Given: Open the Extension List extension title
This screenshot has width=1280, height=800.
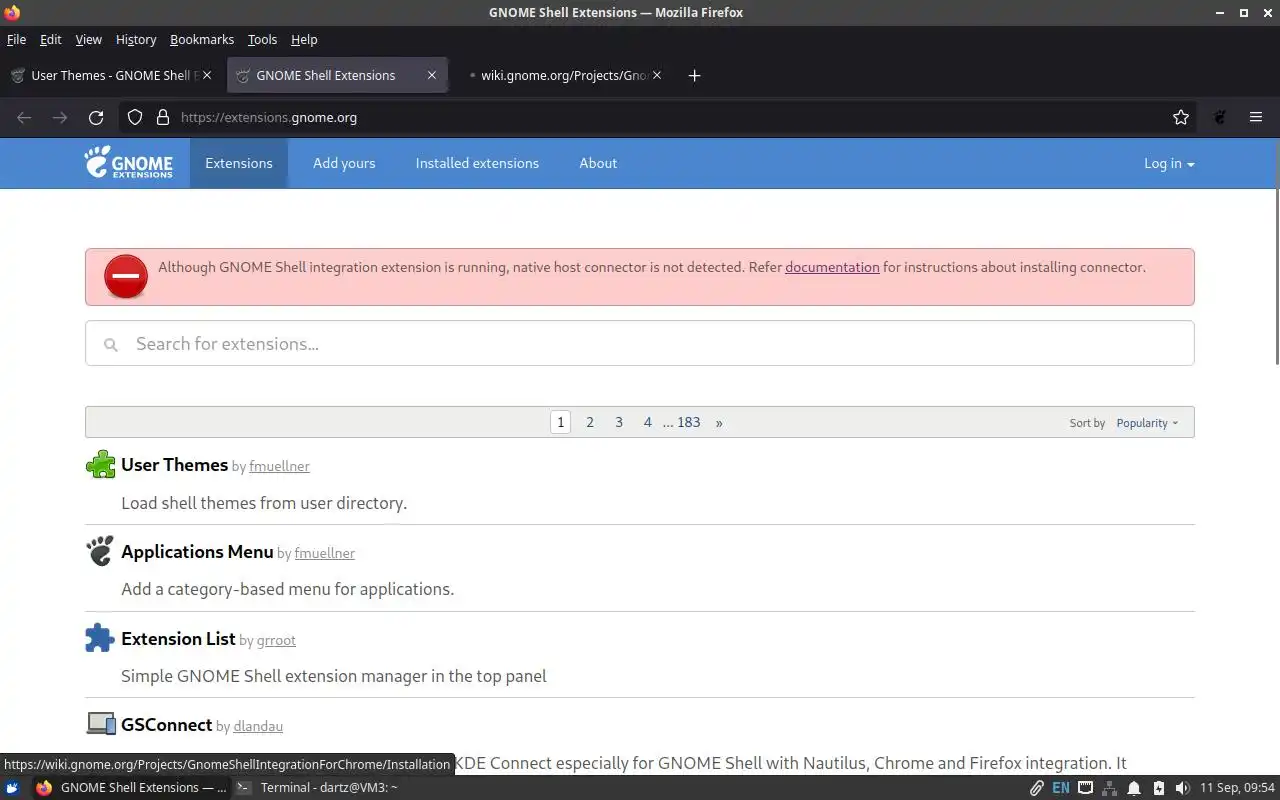Looking at the screenshot, I should (178, 638).
